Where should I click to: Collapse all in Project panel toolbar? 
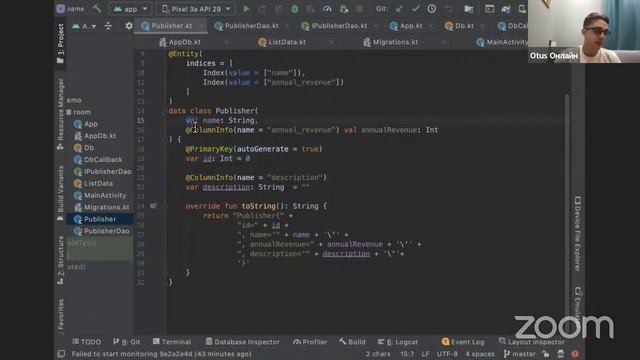point(108,26)
